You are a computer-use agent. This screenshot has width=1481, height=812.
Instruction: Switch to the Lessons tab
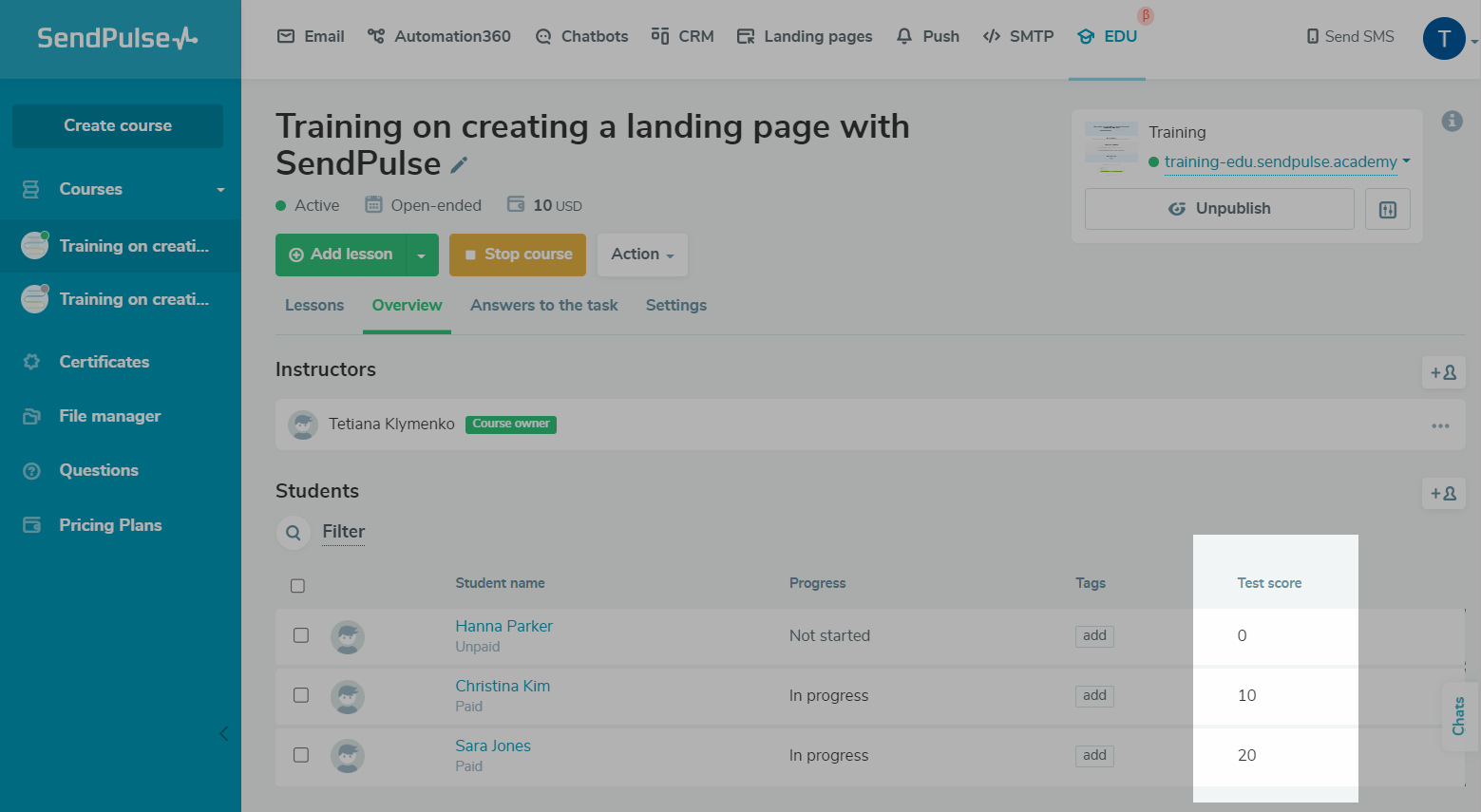tap(314, 305)
